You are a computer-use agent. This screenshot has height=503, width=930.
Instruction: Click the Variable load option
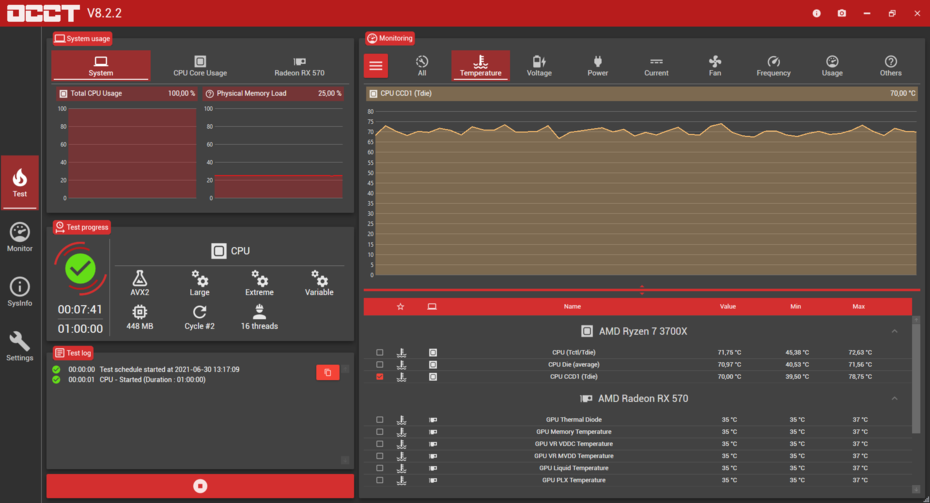(x=319, y=283)
